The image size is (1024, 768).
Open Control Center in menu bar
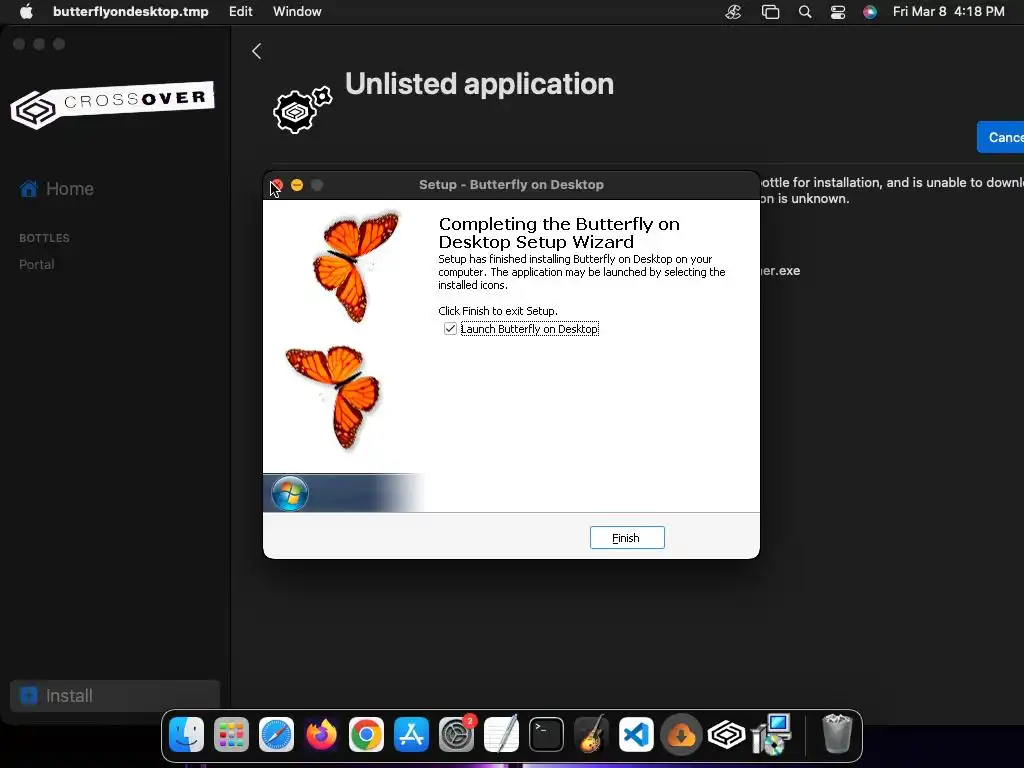click(838, 12)
